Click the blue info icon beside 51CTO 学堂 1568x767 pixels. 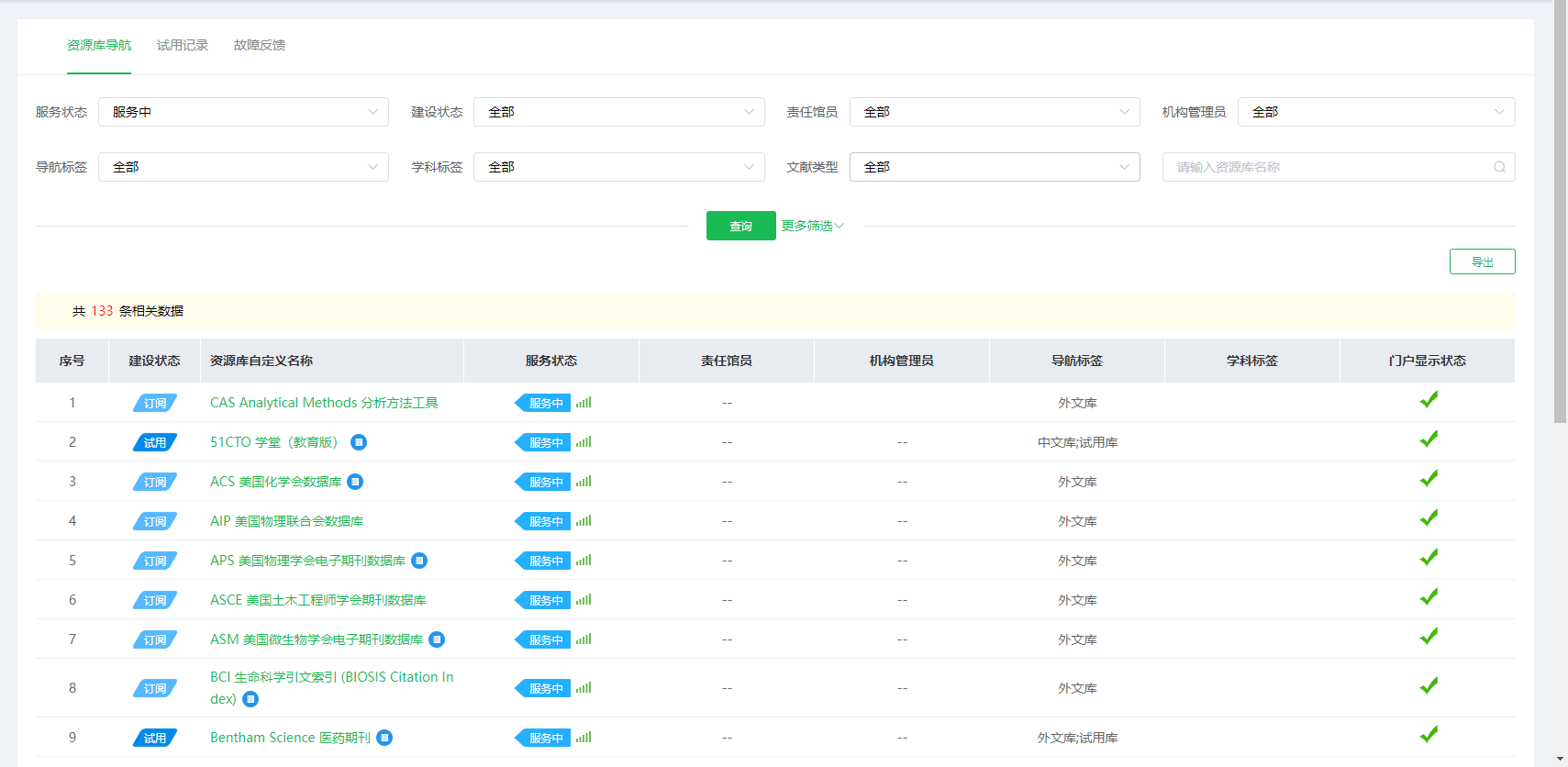click(x=359, y=442)
